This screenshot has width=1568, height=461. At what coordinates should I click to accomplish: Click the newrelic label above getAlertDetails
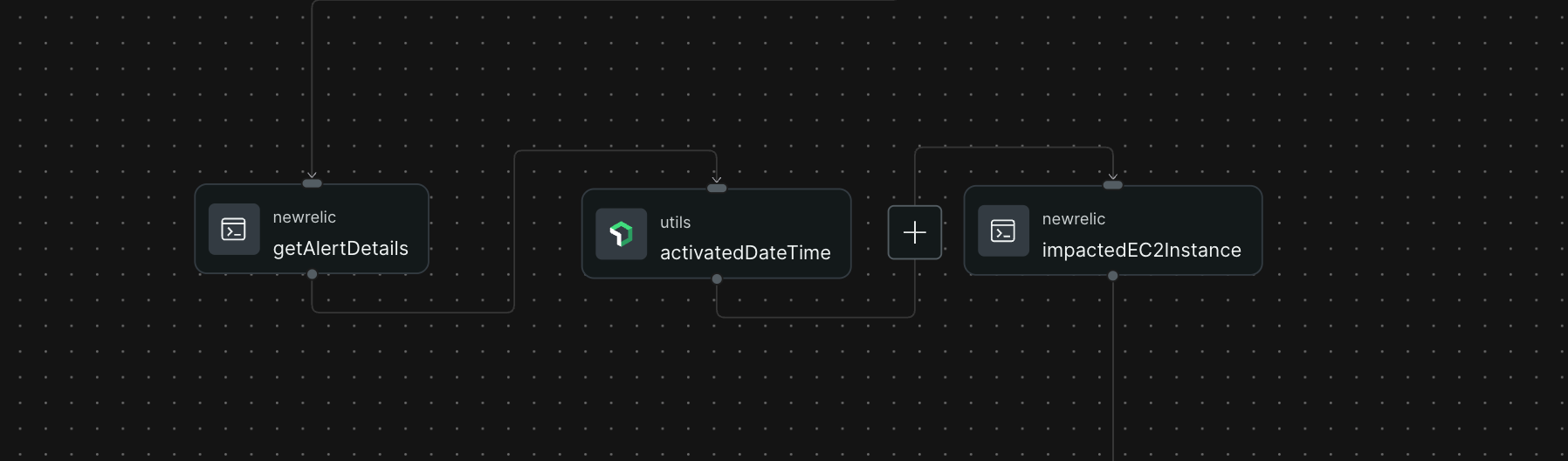tap(304, 217)
